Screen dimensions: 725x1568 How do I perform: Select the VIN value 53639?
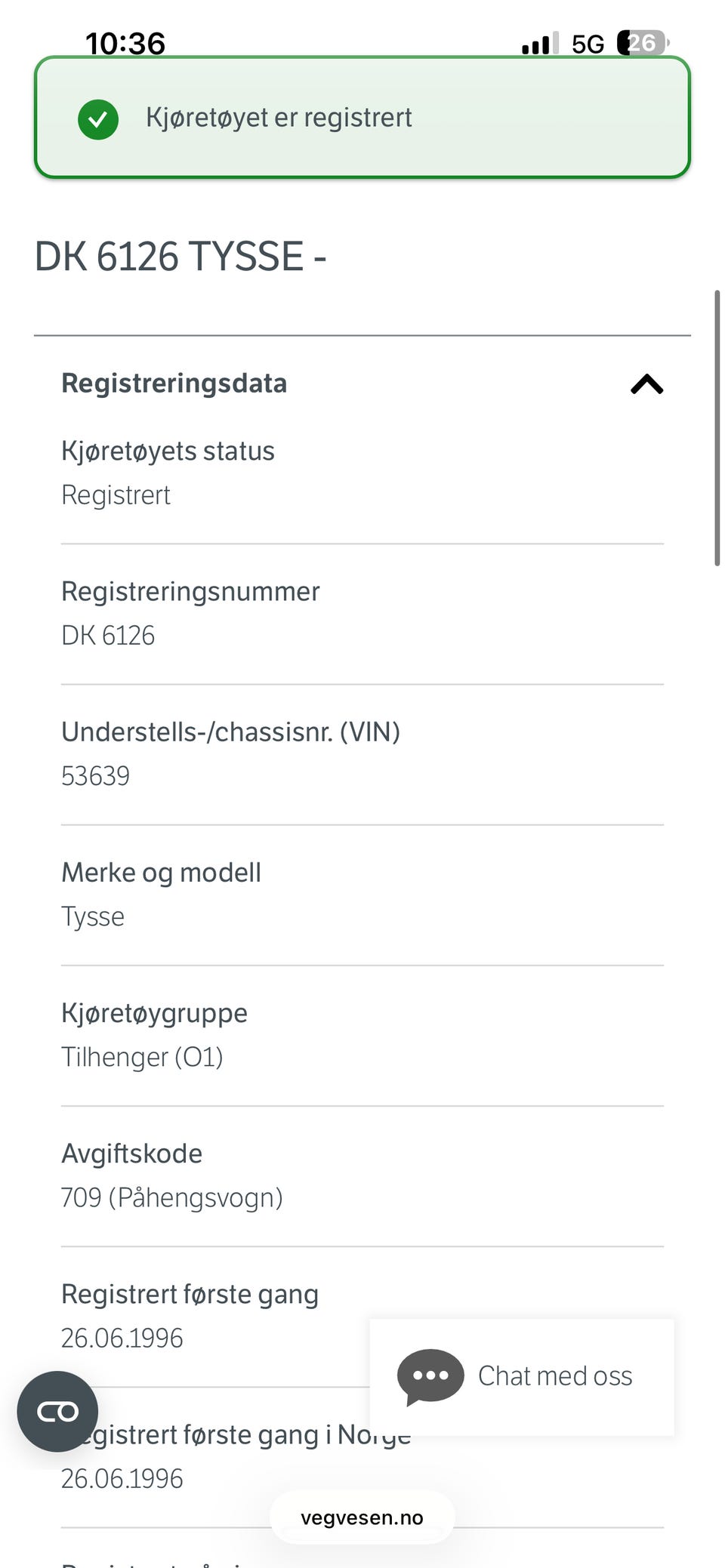click(x=96, y=776)
